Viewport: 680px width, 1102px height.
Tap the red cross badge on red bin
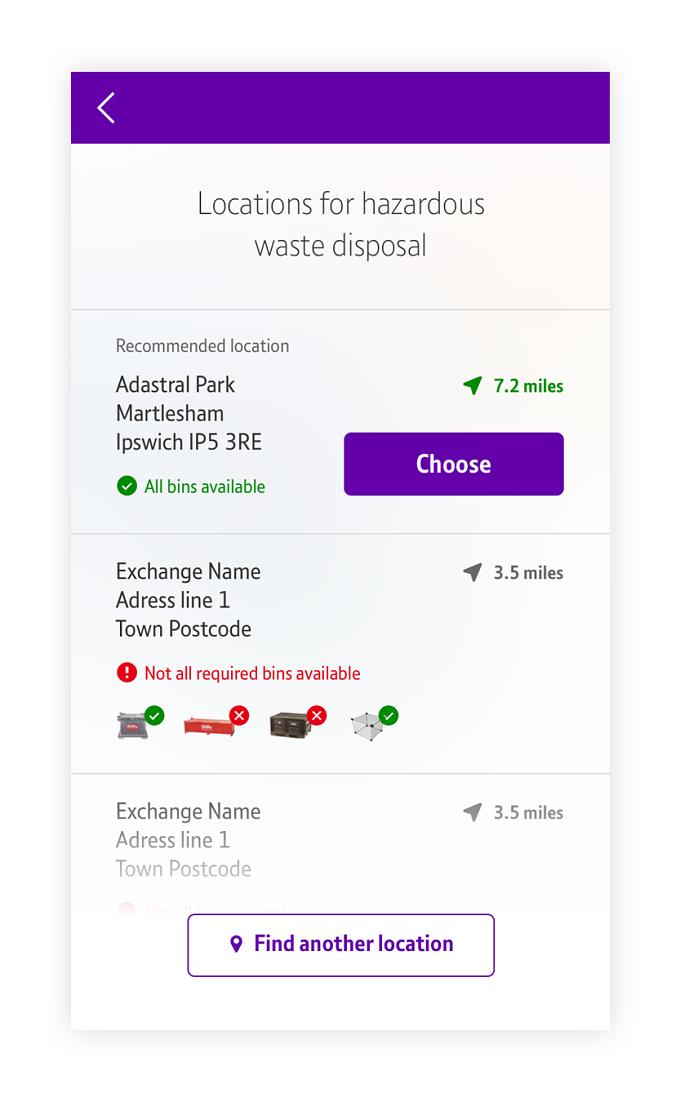click(x=240, y=715)
